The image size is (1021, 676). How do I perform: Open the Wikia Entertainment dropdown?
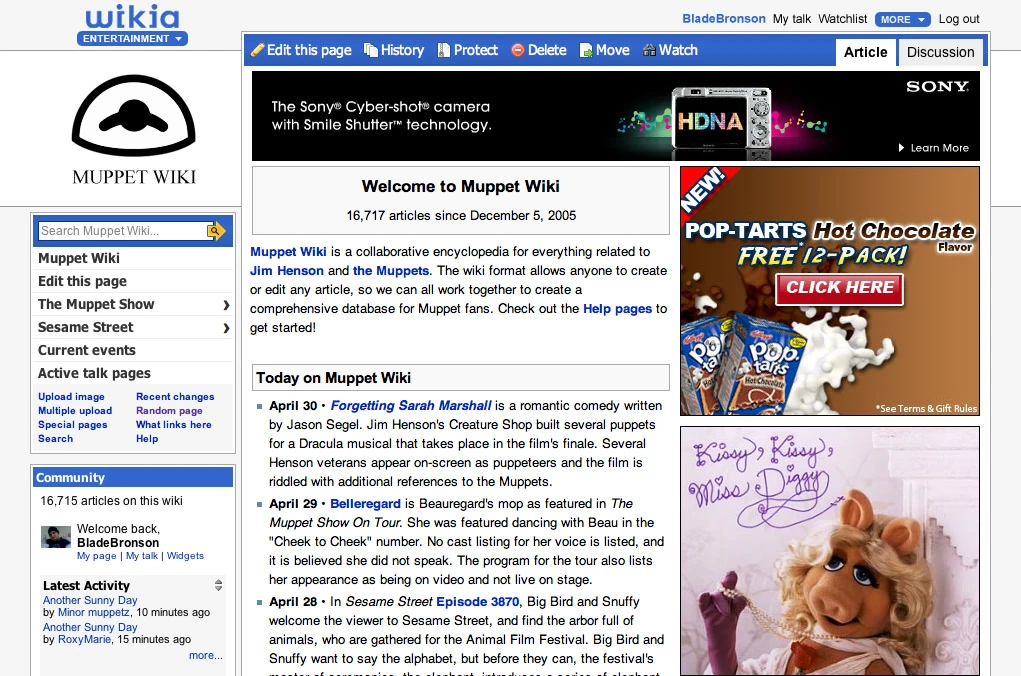[x=133, y=39]
